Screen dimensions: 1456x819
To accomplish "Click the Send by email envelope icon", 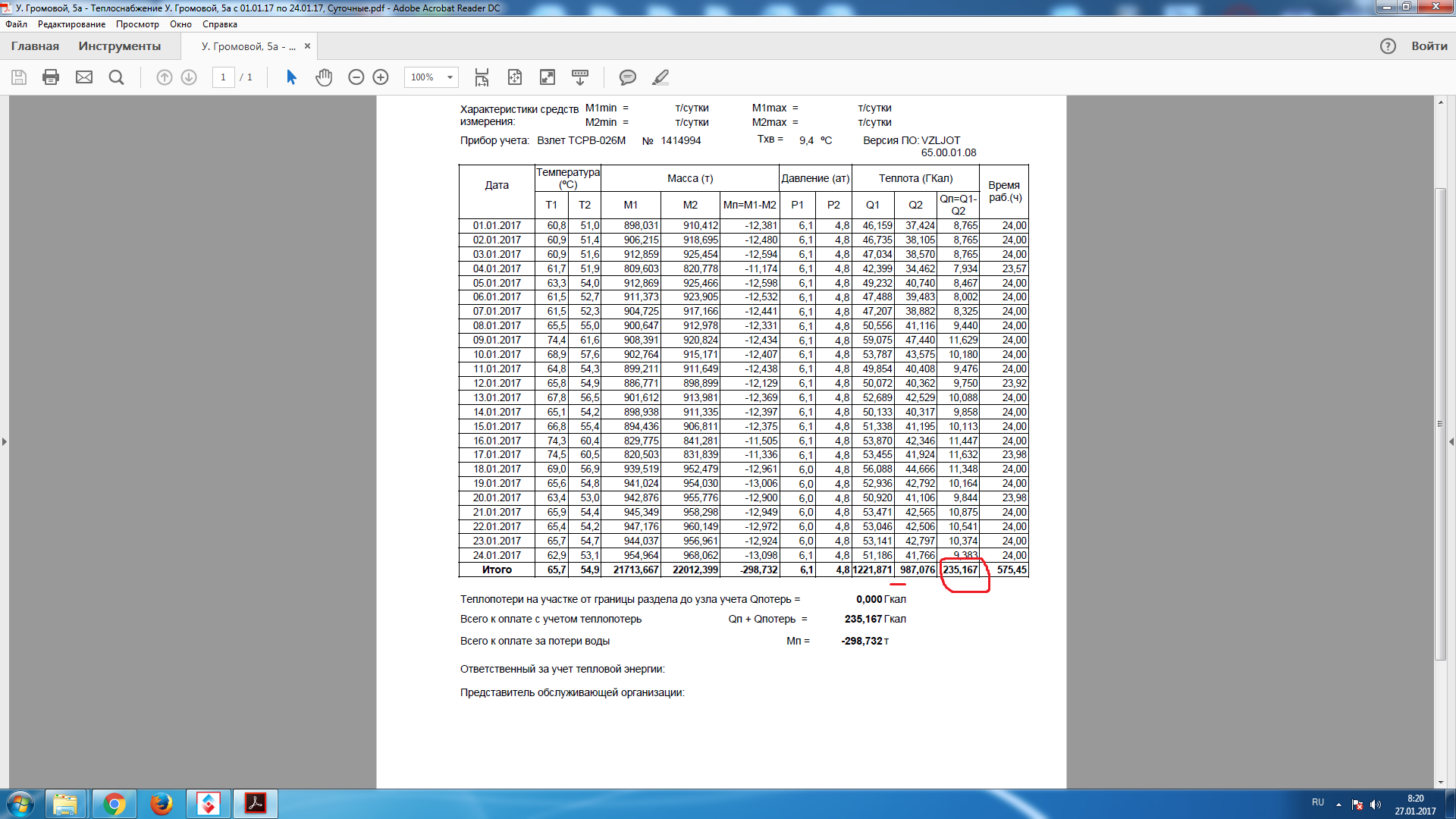I will [x=84, y=77].
